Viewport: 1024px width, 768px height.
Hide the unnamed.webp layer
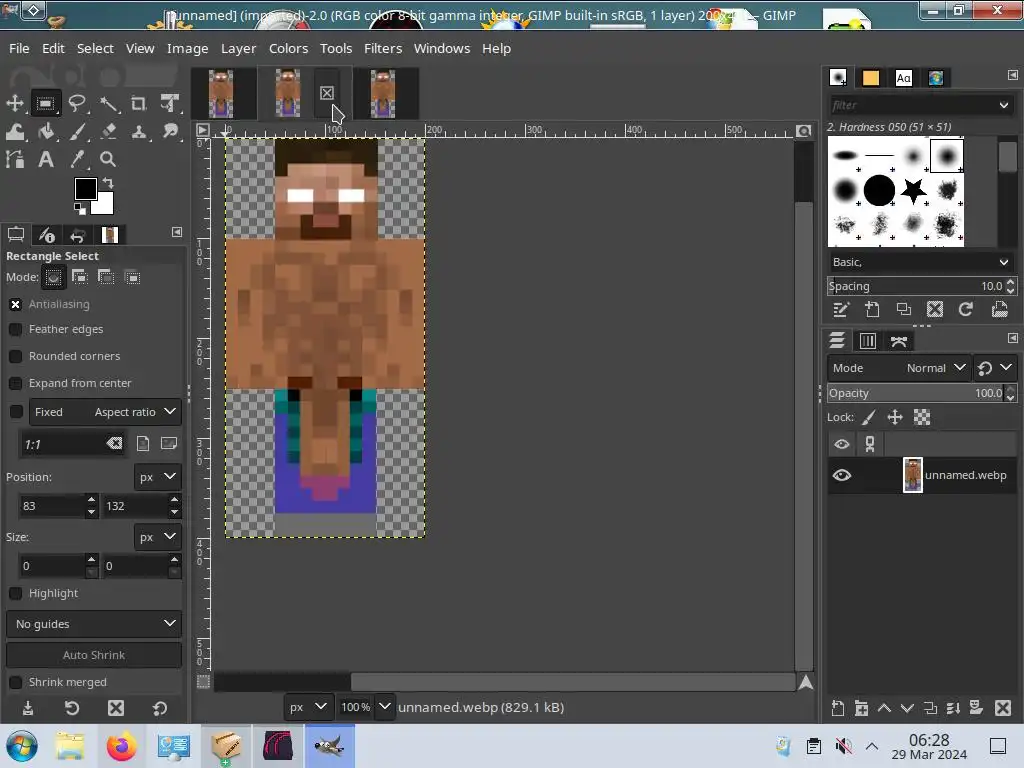(x=842, y=475)
